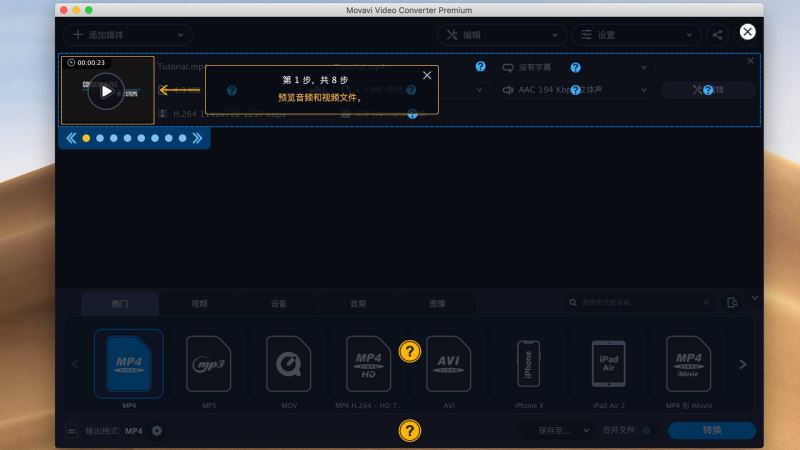The width and height of the screenshot is (800, 450).
Task: Switch to the 热门 popular tab
Action: pos(120,304)
